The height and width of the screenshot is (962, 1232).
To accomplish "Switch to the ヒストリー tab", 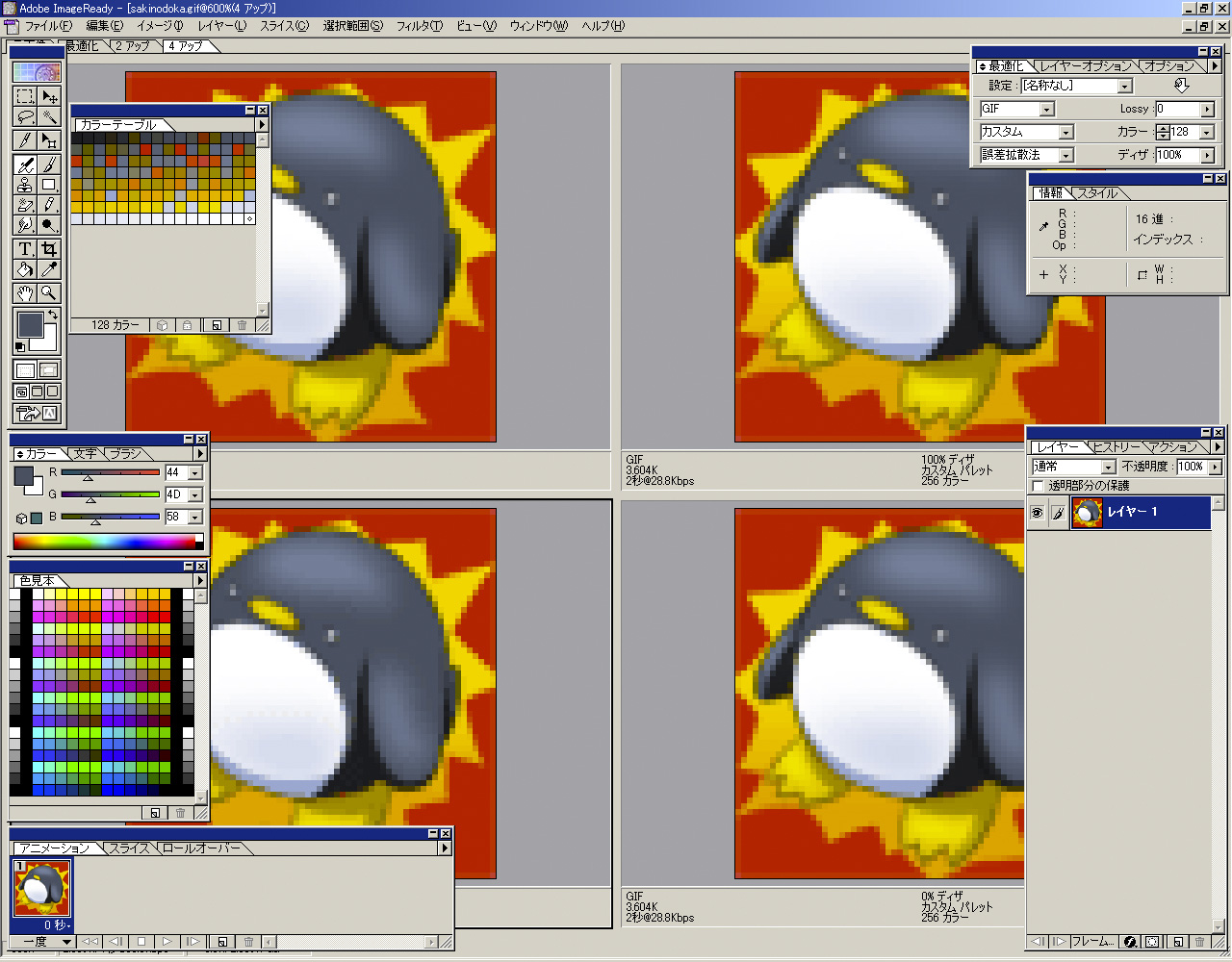I will point(1116,447).
